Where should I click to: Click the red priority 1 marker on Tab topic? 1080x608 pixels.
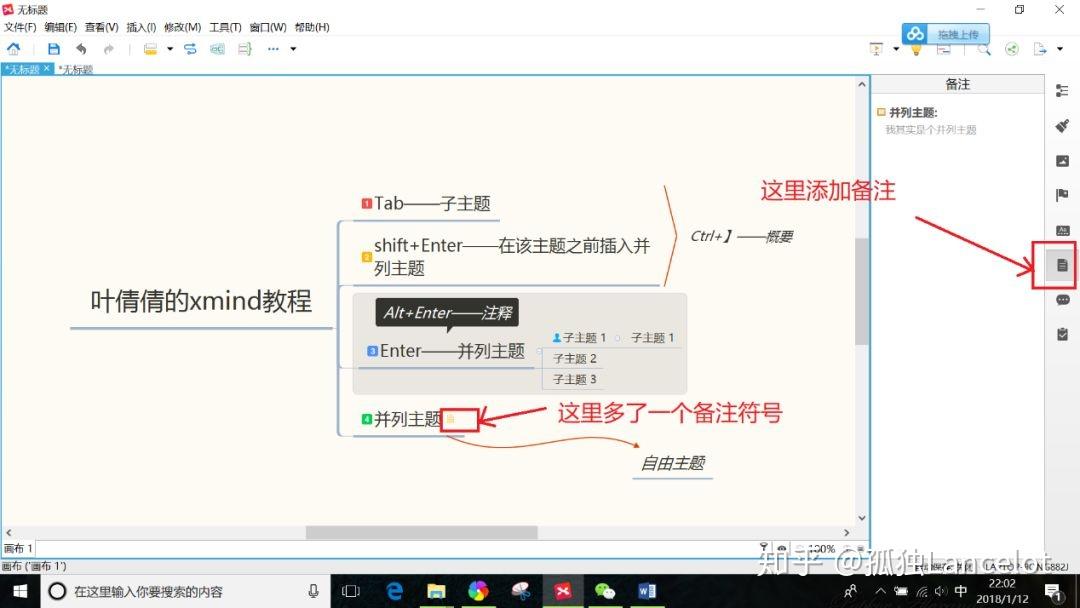367,204
